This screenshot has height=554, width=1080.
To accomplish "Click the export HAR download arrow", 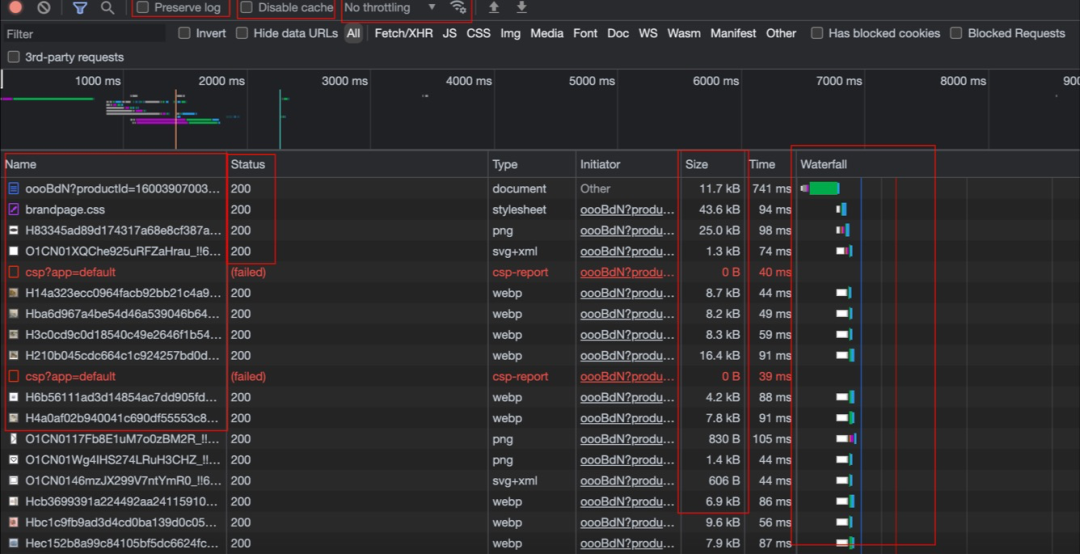I will point(521,8).
